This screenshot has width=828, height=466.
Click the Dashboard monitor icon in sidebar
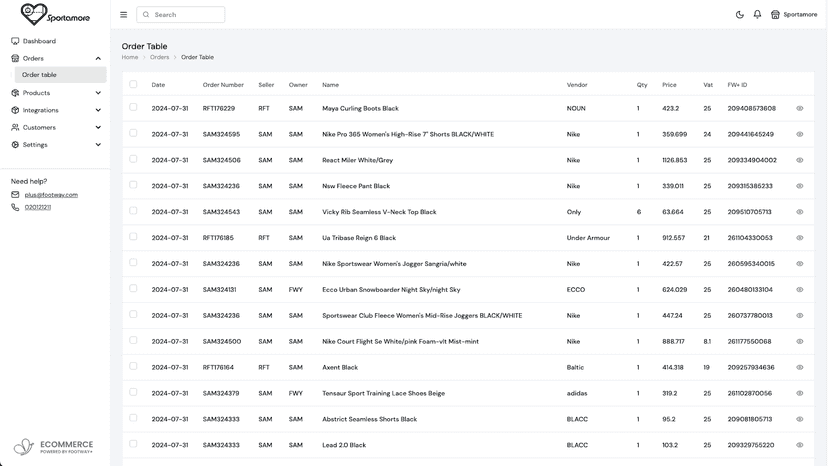[x=15, y=41]
